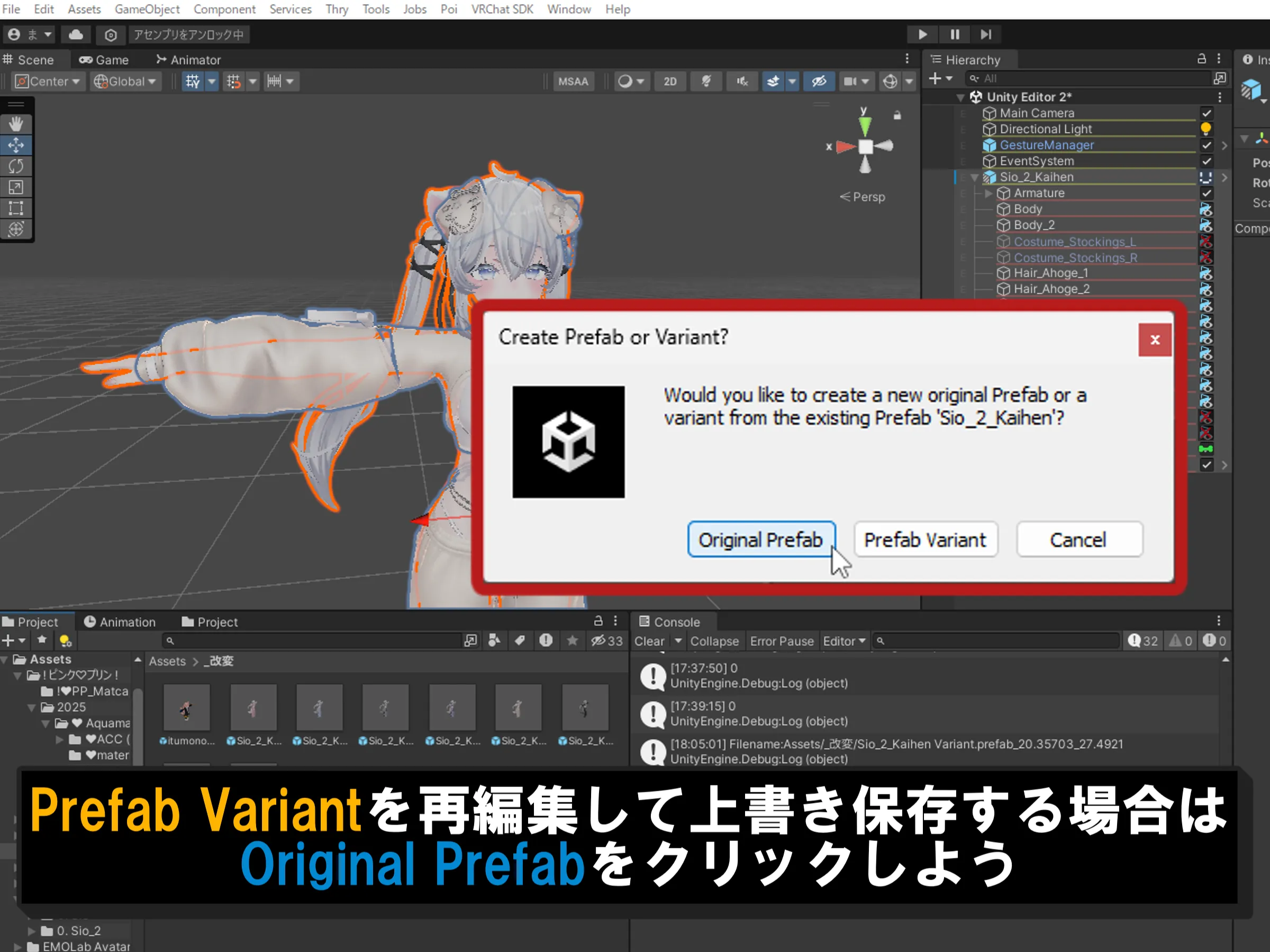Image resolution: width=1270 pixels, height=952 pixels.
Task: Lock the Project panel
Action: tap(598, 621)
